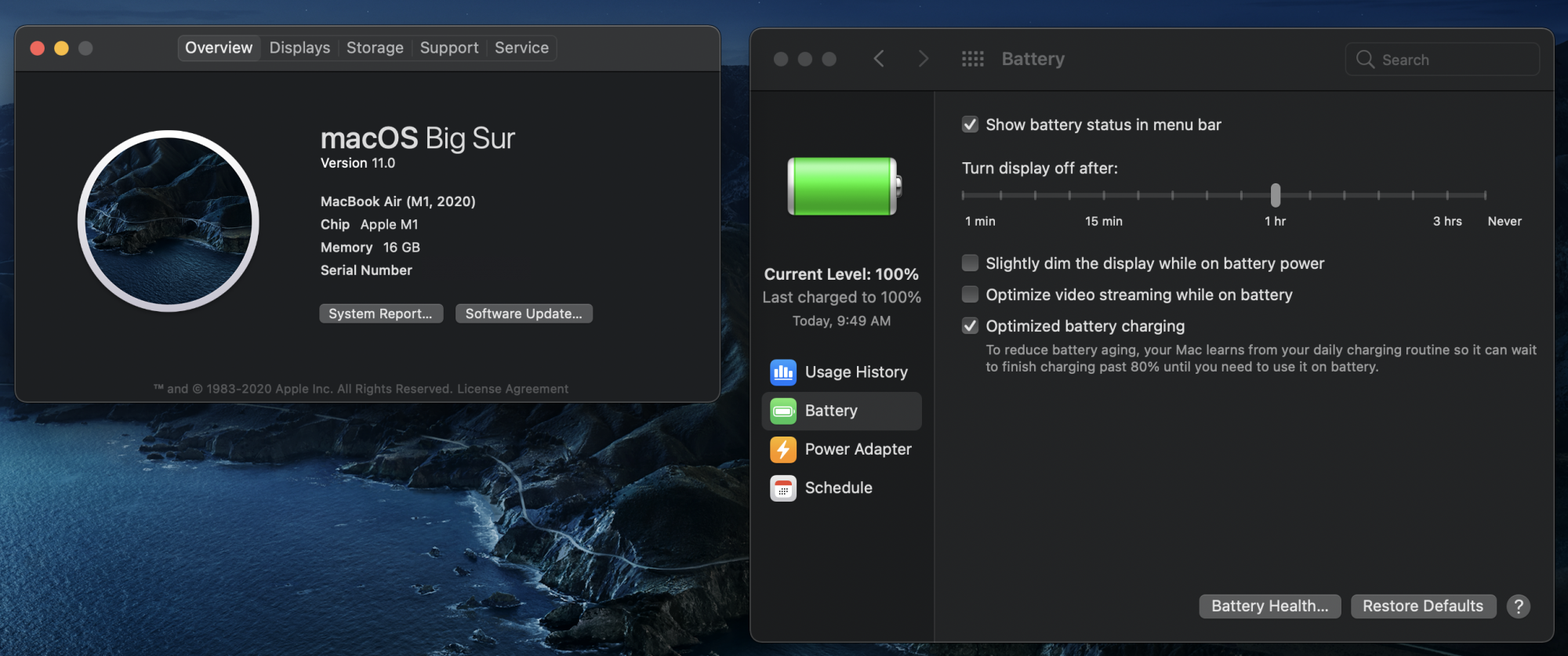Open Battery Health... dialog
Screen dimensions: 1568x656
(1269, 606)
